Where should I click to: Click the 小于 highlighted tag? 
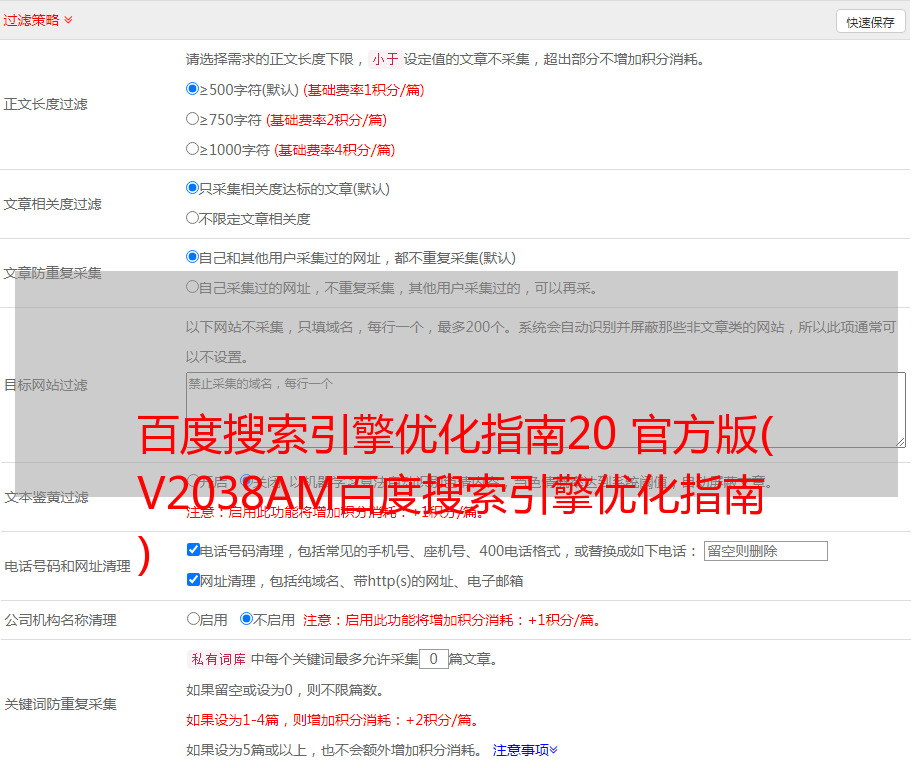[385, 59]
